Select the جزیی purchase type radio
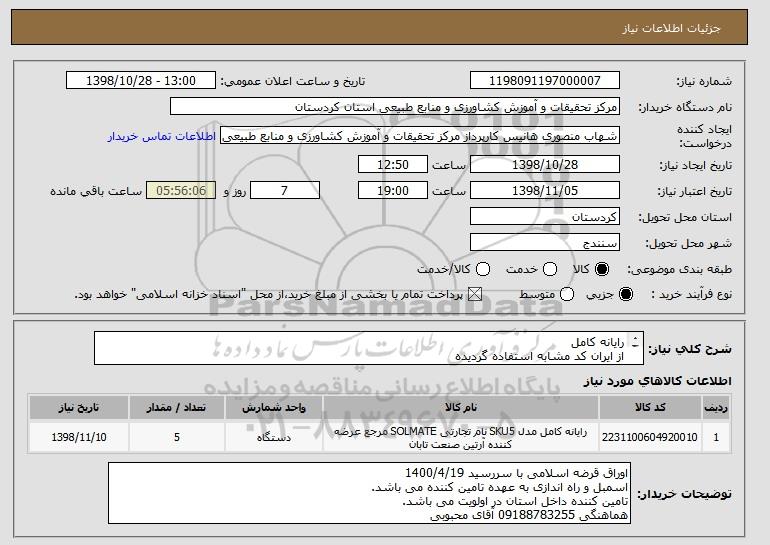This screenshot has width=770, height=545. tap(626, 295)
